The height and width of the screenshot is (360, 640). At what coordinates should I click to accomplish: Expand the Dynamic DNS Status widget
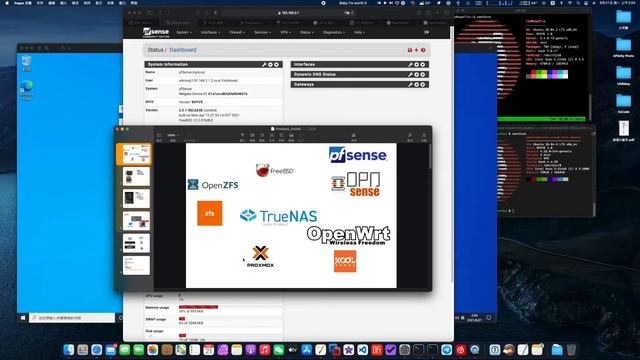417,74
